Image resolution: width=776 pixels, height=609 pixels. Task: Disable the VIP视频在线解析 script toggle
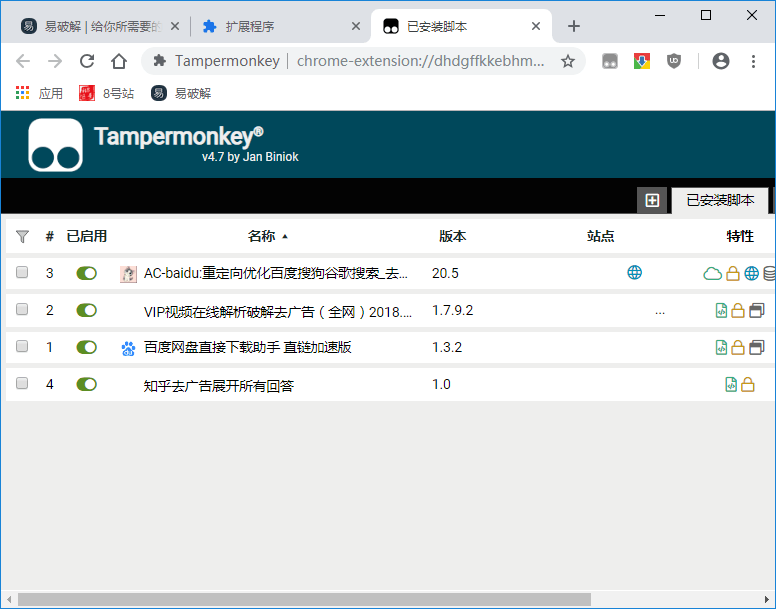87,310
